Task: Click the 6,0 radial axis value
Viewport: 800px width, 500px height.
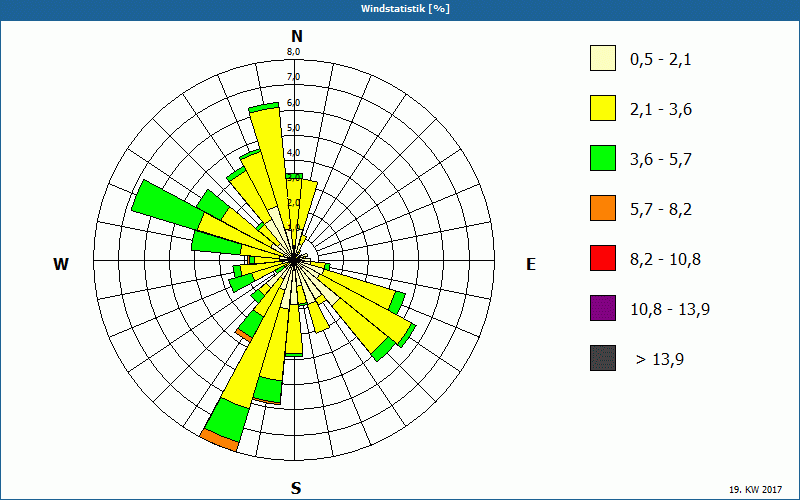Action: click(293, 103)
